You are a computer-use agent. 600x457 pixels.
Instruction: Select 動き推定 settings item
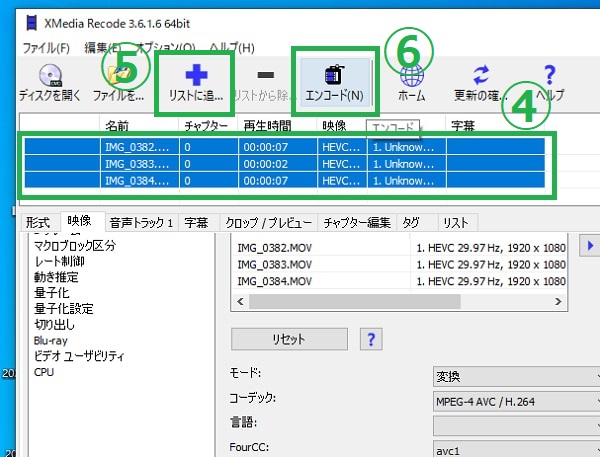point(56,277)
